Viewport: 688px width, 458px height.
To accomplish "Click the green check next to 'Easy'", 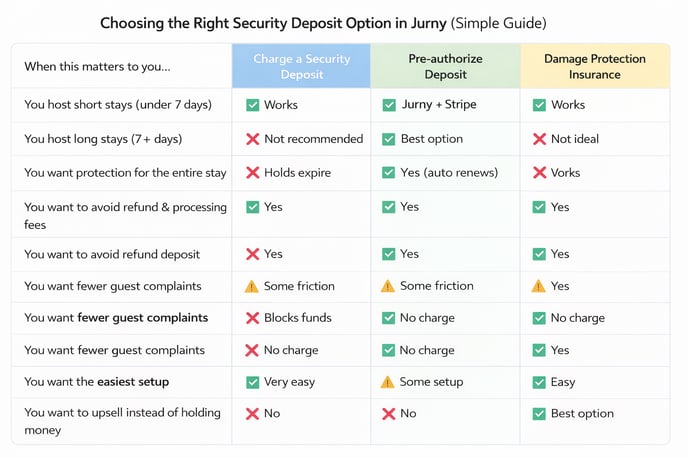I will tap(539, 382).
